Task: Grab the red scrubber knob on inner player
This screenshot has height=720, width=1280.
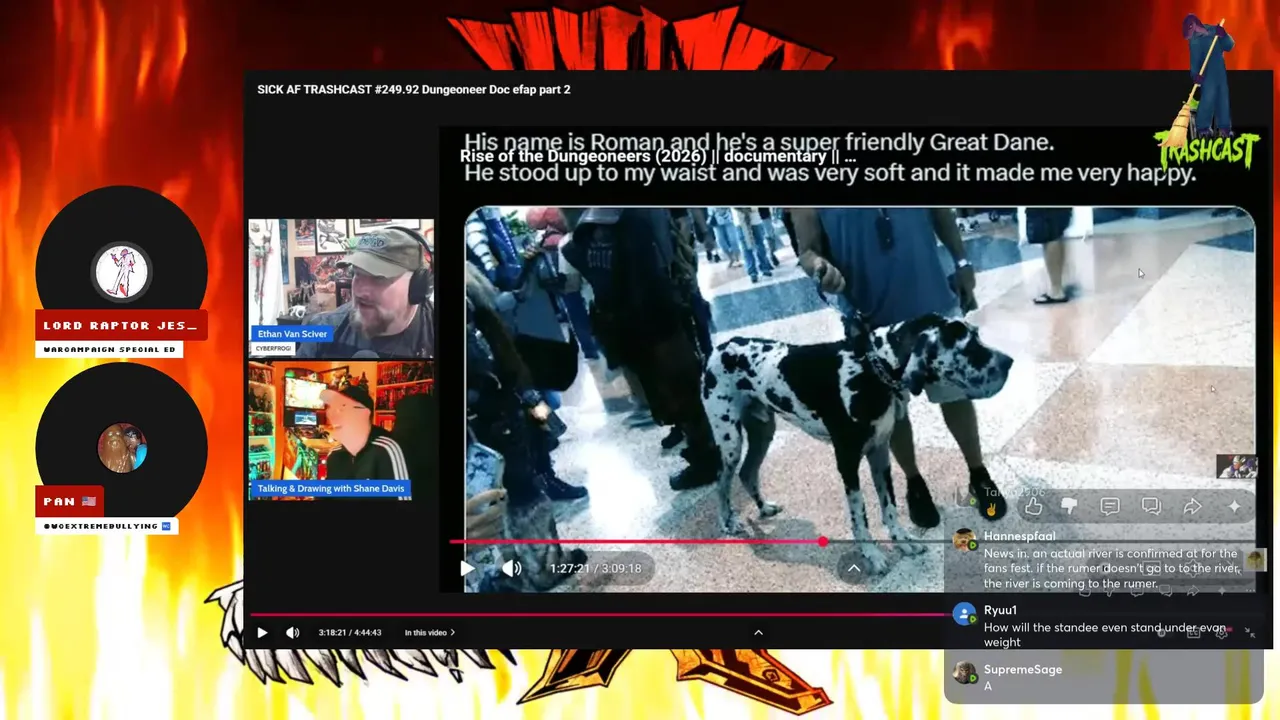Action: [822, 541]
